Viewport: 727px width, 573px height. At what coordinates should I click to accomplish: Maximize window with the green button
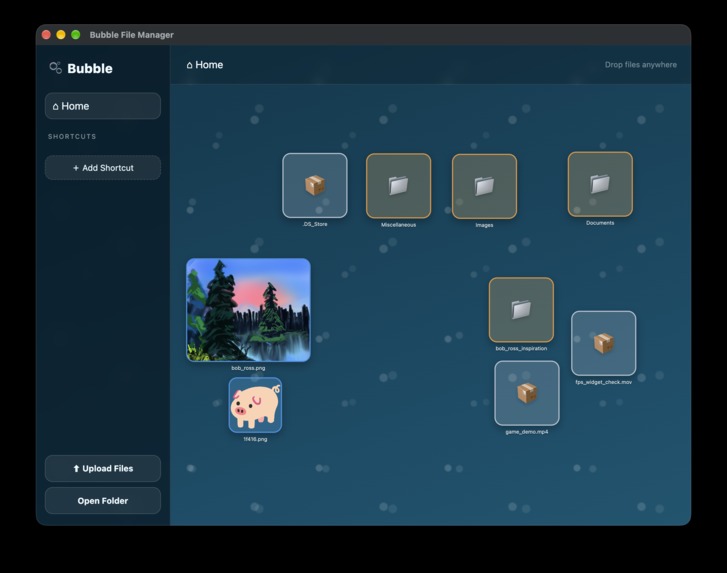[76, 35]
